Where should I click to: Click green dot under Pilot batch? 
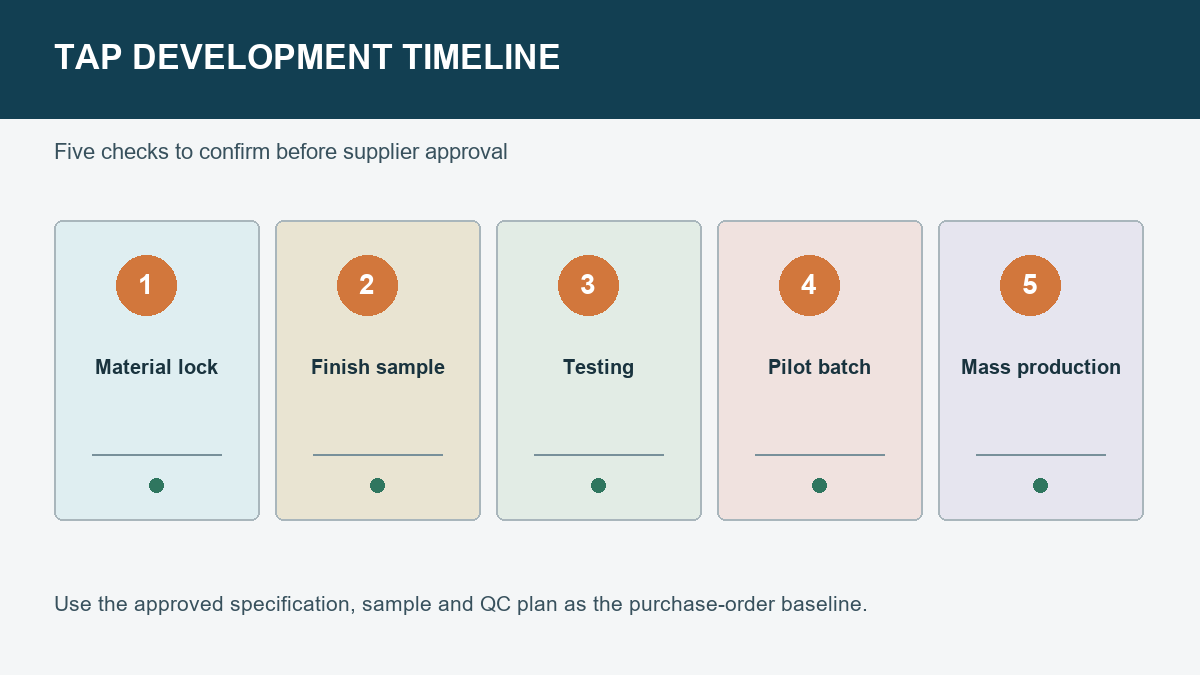819,485
